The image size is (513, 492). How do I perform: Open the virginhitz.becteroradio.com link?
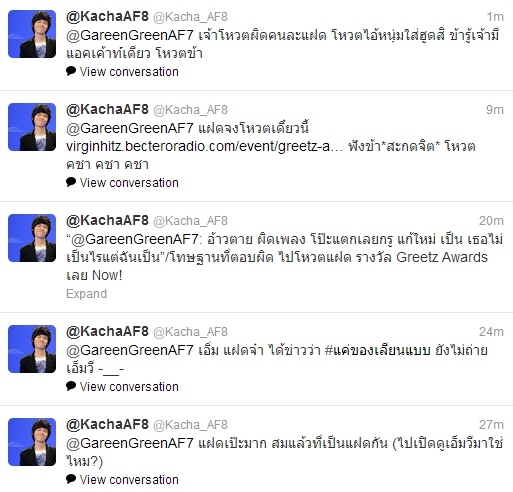204,146
